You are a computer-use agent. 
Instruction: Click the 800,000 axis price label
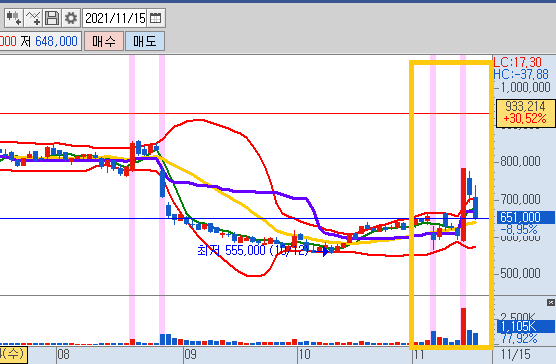click(x=520, y=162)
